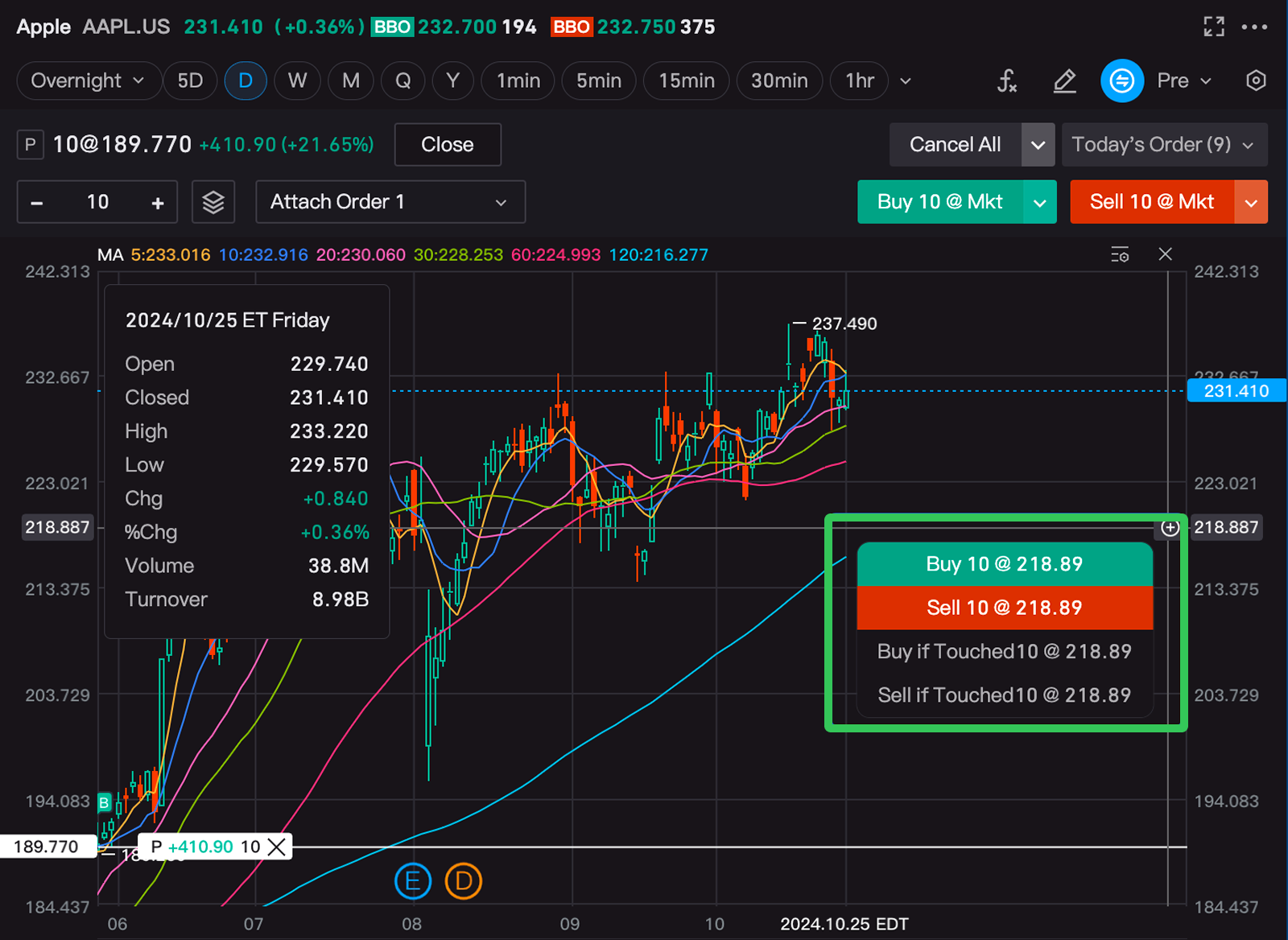Open the indicators fx icon

[1007, 80]
